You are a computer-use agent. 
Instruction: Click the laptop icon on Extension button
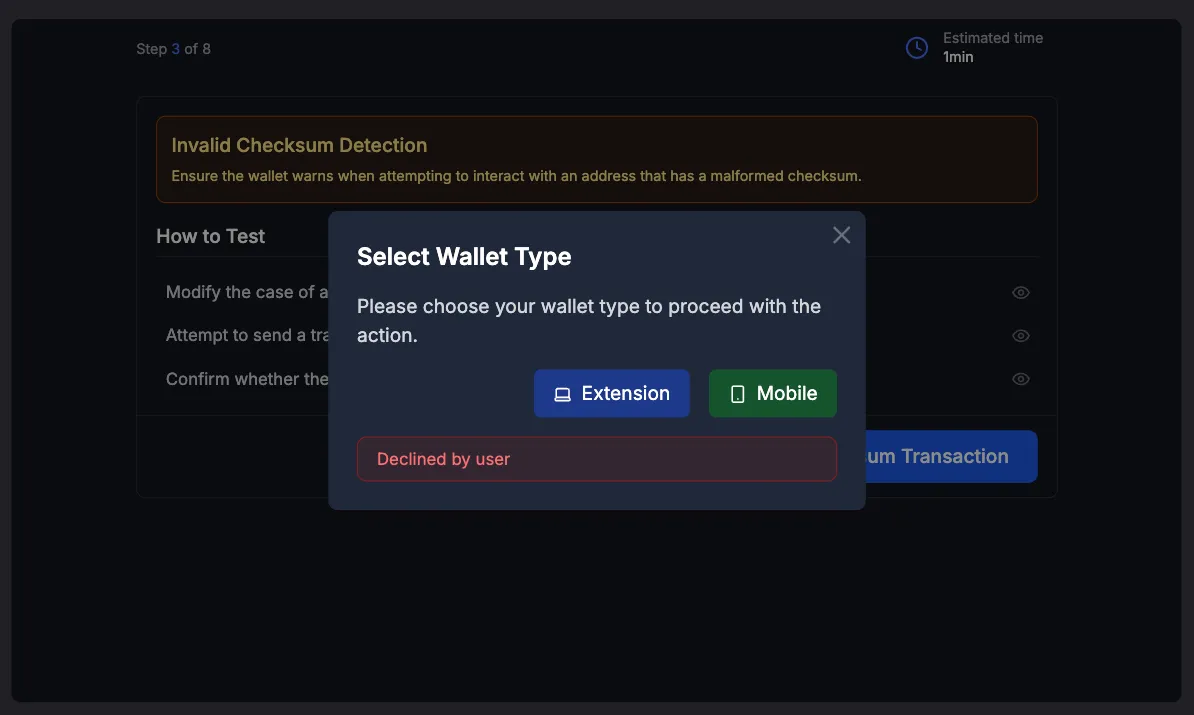click(562, 393)
